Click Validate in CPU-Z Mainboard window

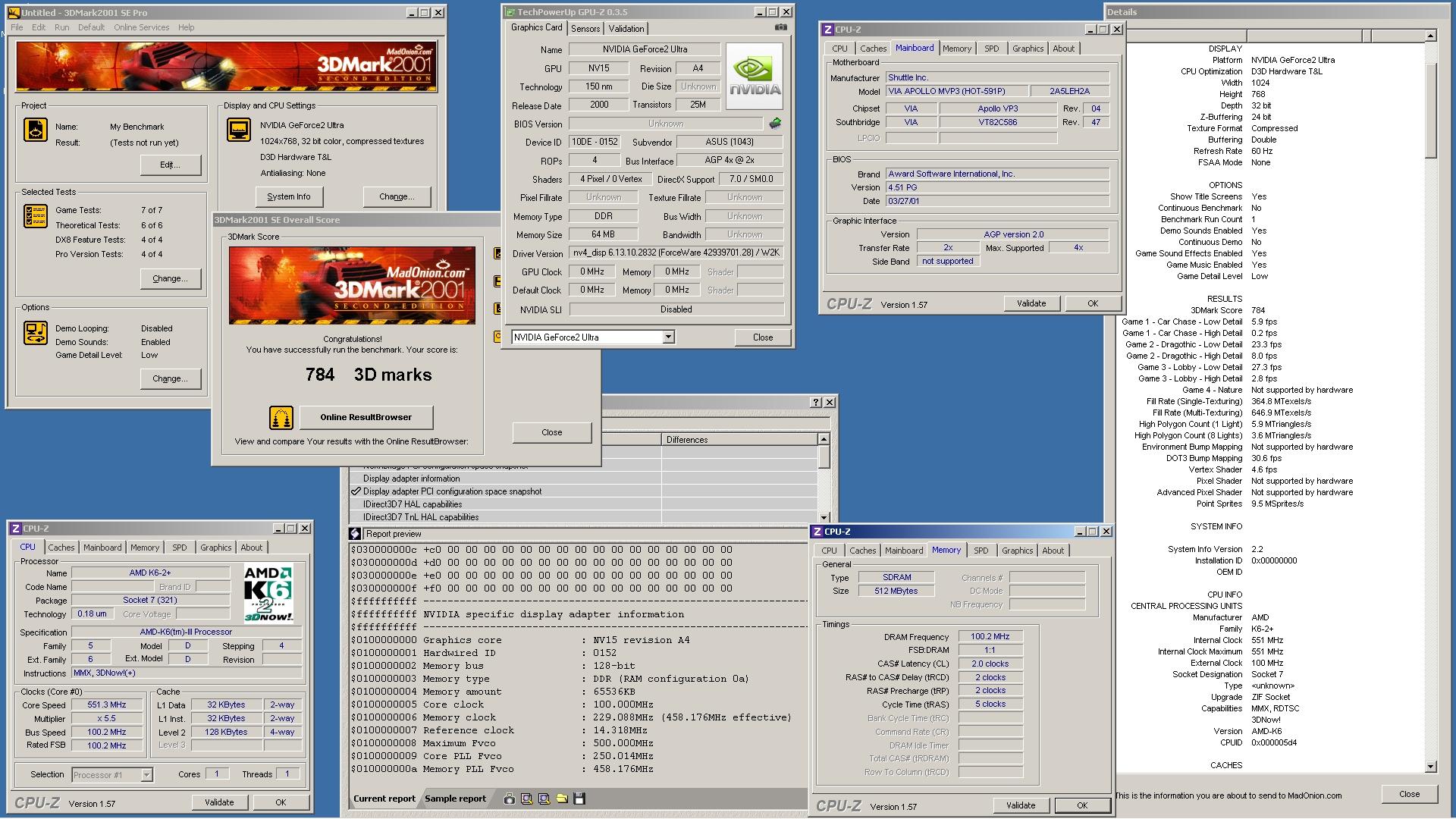[x=1031, y=303]
